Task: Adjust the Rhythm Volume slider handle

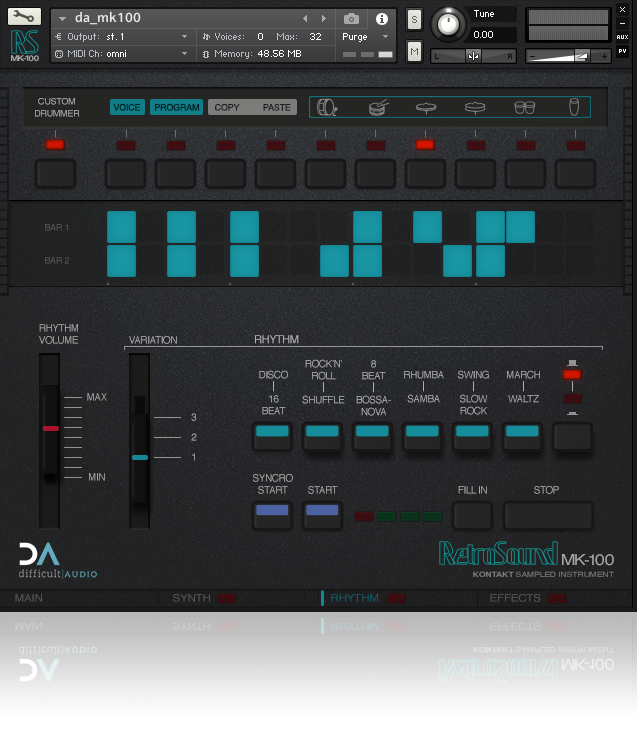Action: (x=51, y=429)
